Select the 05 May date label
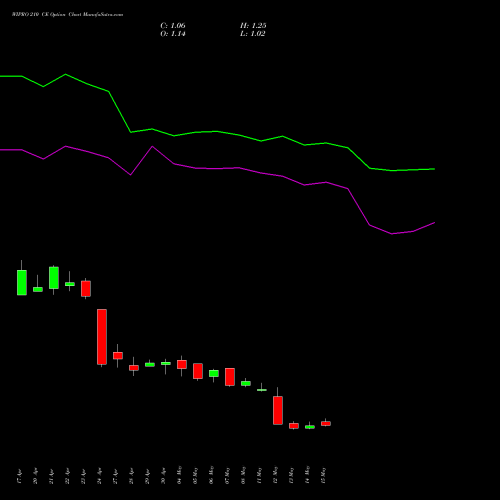Viewport: 500px width, 500px height. pos(196,475)
